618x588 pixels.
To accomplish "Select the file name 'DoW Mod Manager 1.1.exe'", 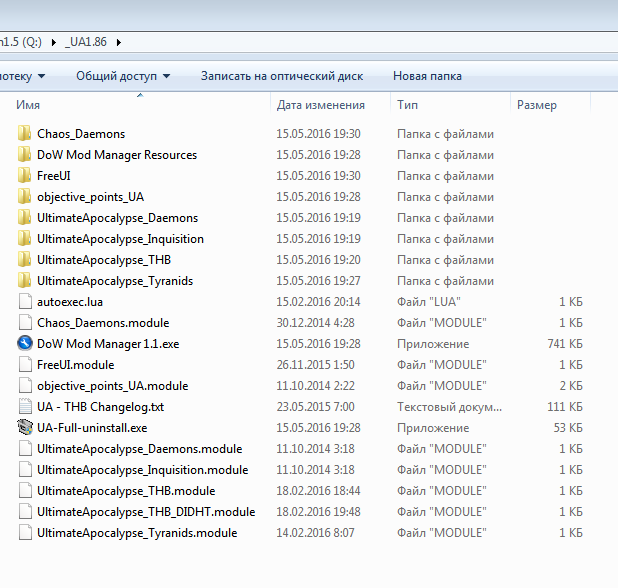I will (108, 344).
